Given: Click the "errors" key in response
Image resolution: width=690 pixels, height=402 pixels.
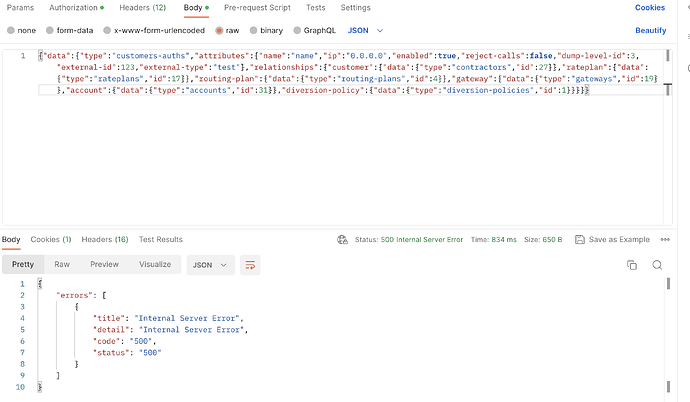Looking at the screenshot, I should (74, 295).
